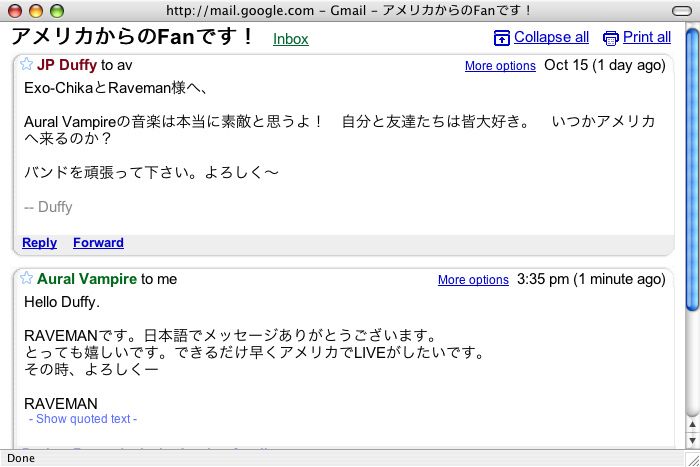Expand More options on JP Duffy's message
The image size is (700, 467).
click(x=500, y=66)
